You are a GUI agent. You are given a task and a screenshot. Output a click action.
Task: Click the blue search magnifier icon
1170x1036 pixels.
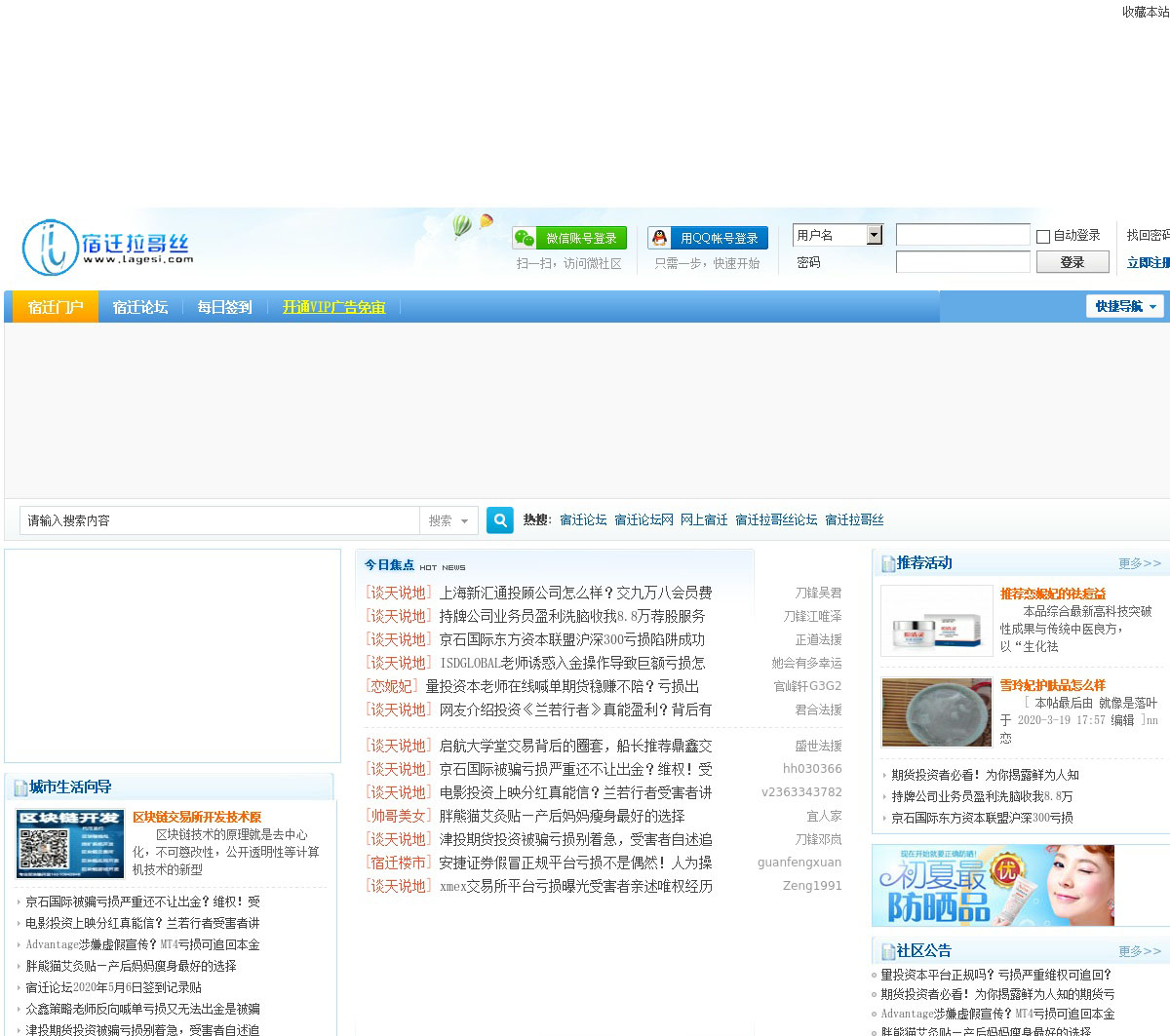click(500, 520)
